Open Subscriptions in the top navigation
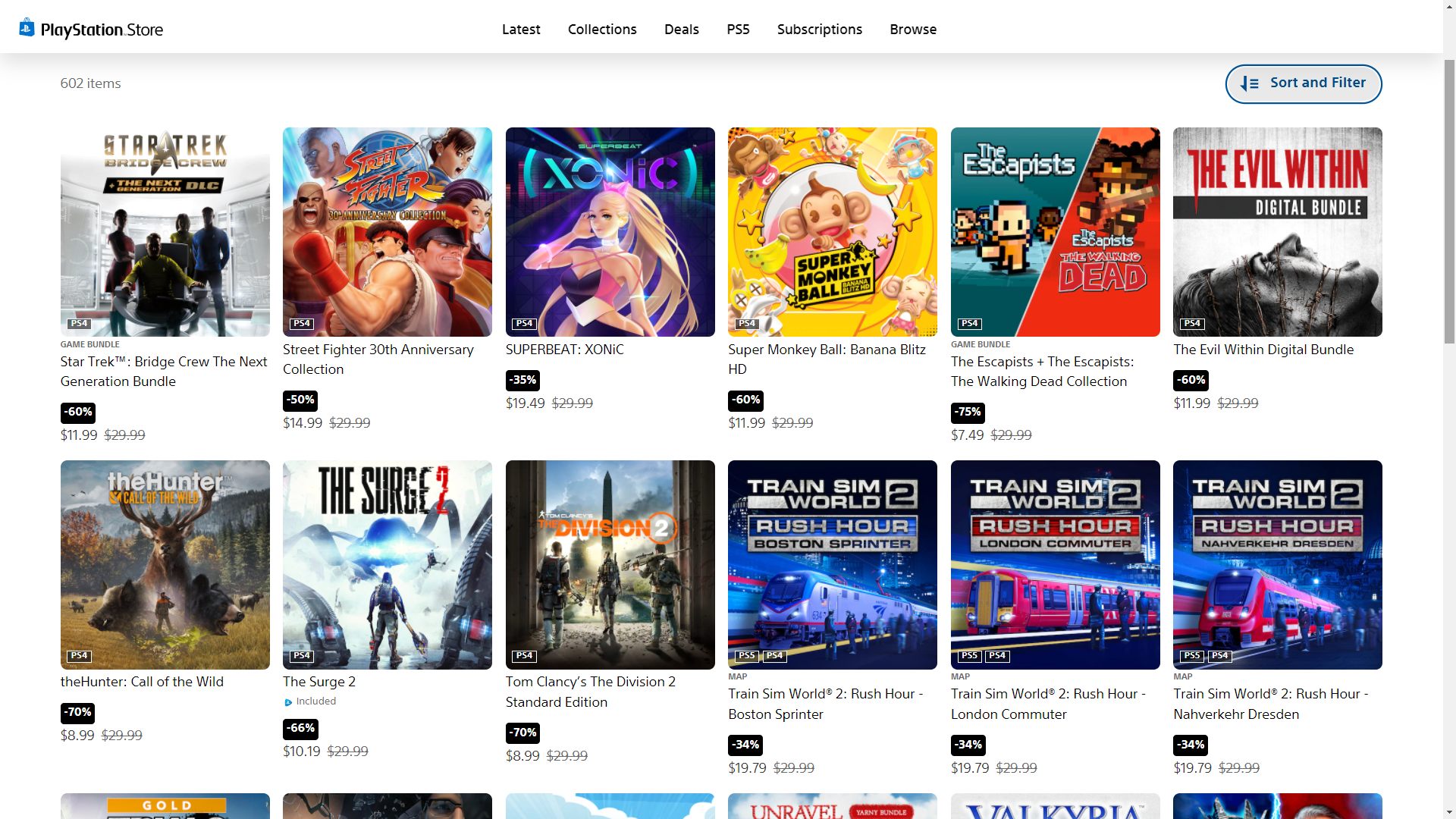 point(819,30)
